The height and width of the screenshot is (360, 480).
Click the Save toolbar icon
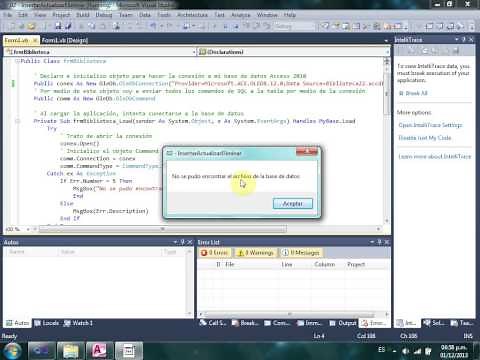pos(58,26)
